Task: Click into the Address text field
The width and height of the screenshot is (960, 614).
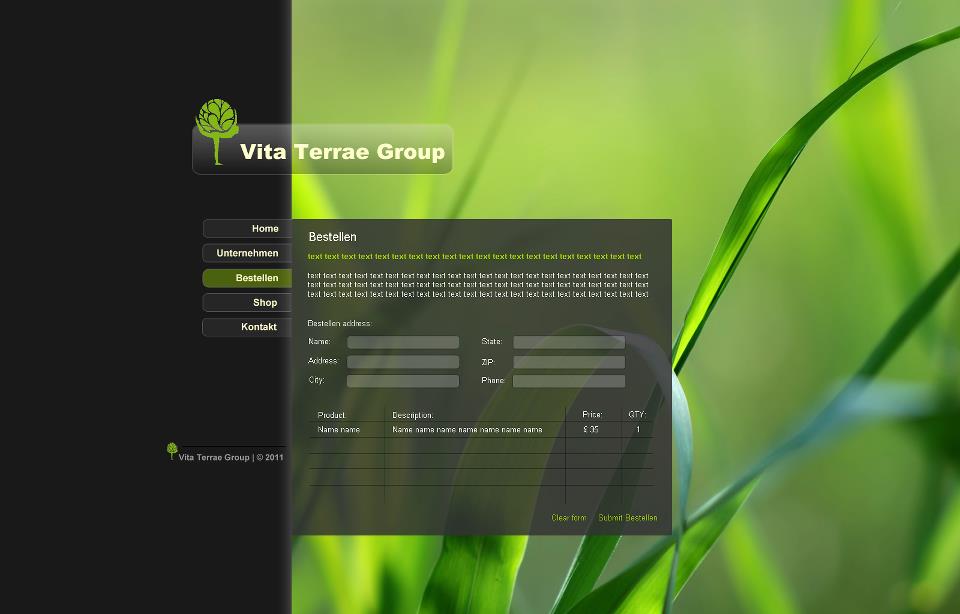Action: pyautogui.click(x=403, y=362)
